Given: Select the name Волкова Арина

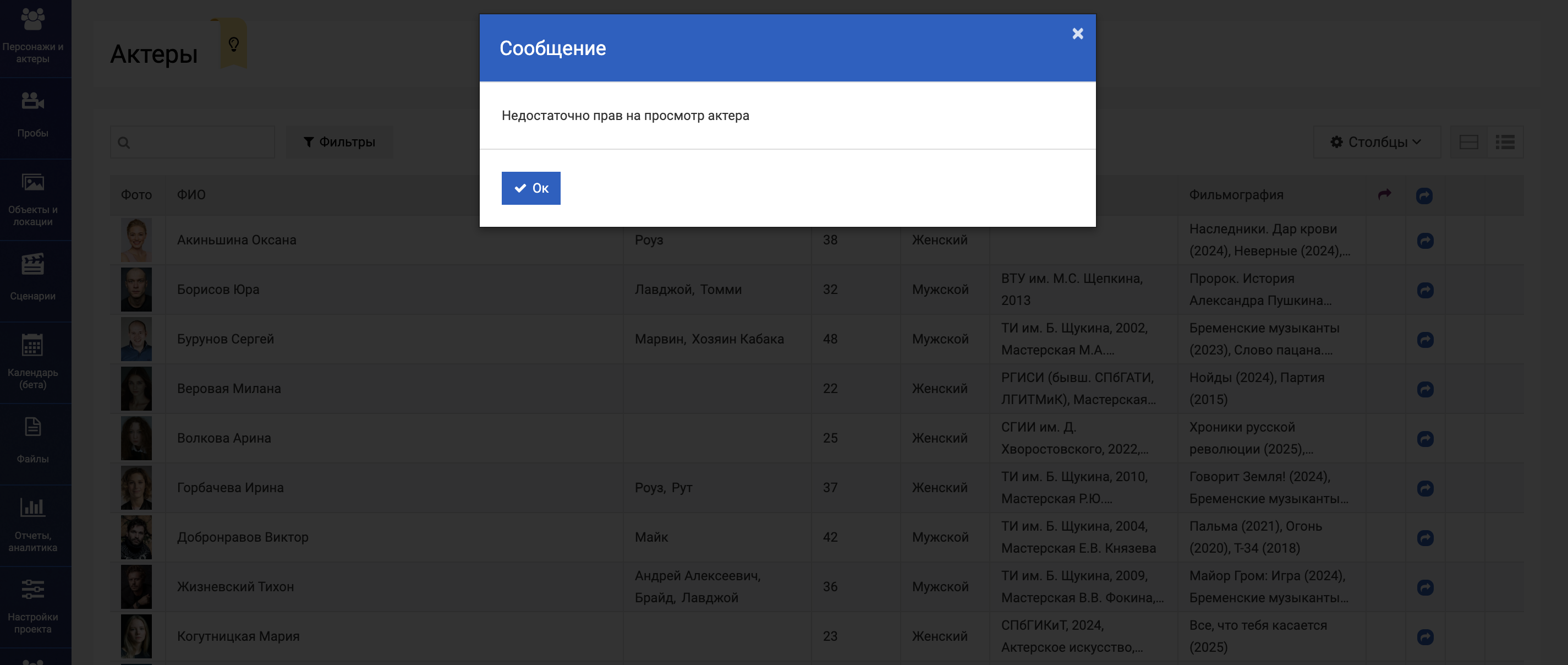Looking at the screenshot, I should point(224,438).
